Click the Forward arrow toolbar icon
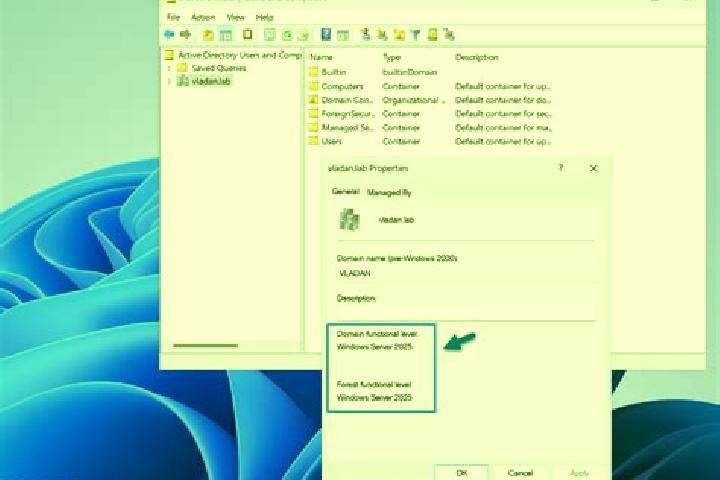Viewport: 720px width, 480px height. click(186, 34)
